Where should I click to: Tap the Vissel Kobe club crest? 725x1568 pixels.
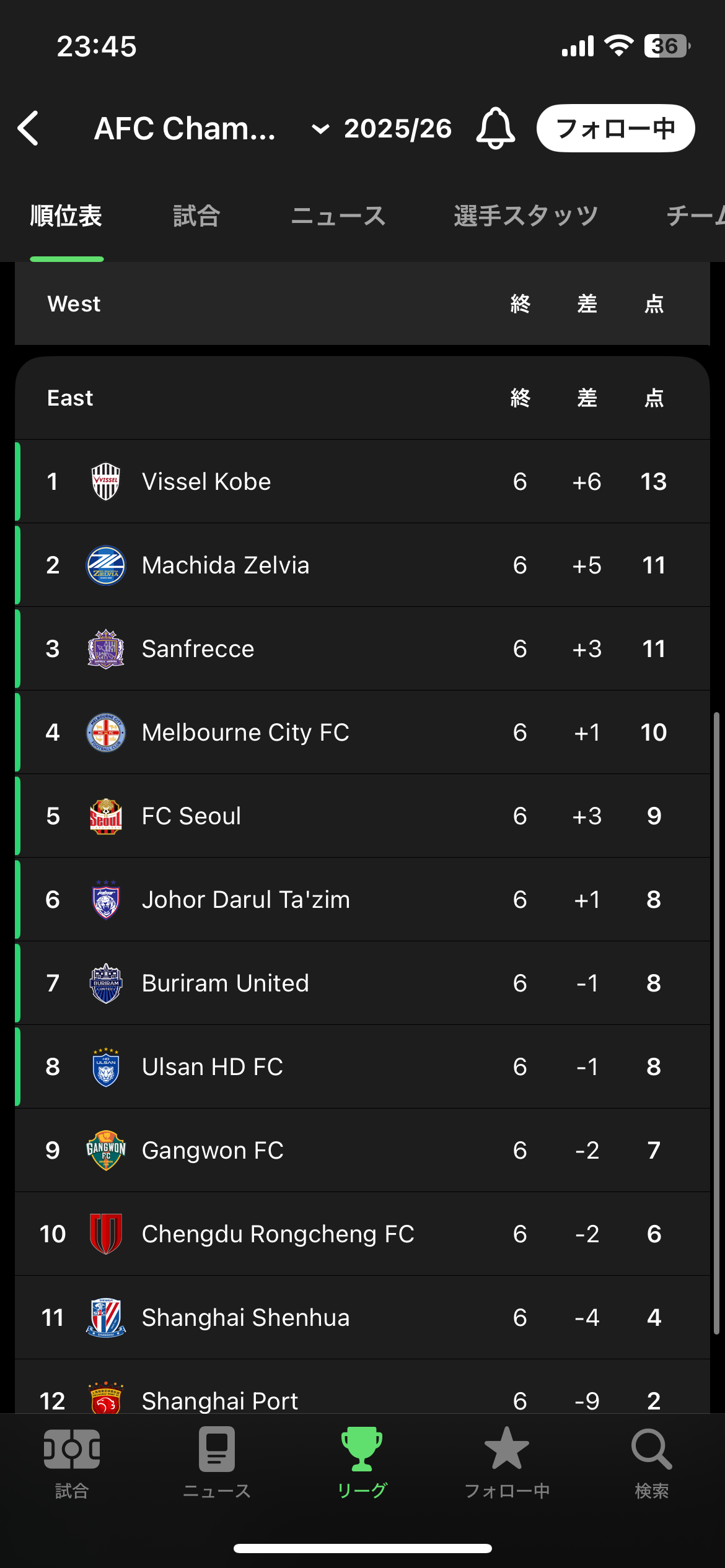point(106,482)
